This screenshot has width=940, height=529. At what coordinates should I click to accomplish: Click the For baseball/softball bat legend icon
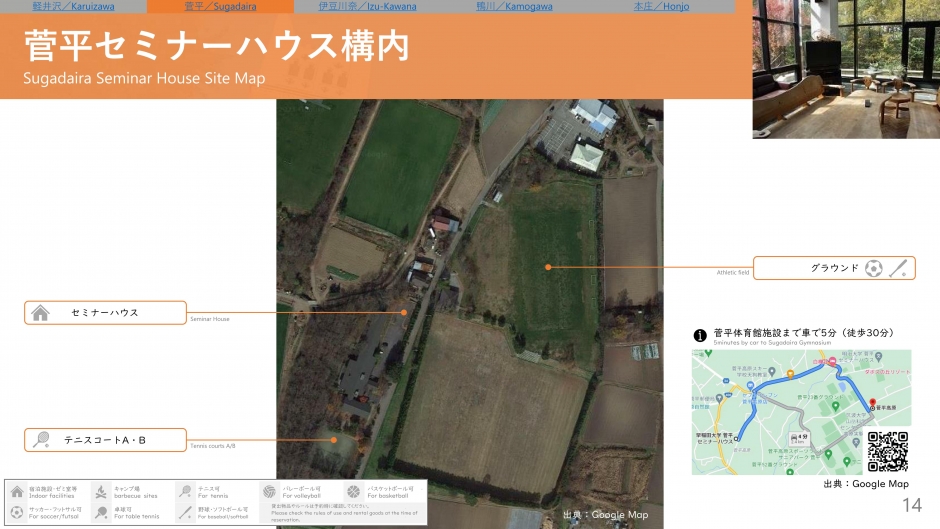(x=185, y=513)
